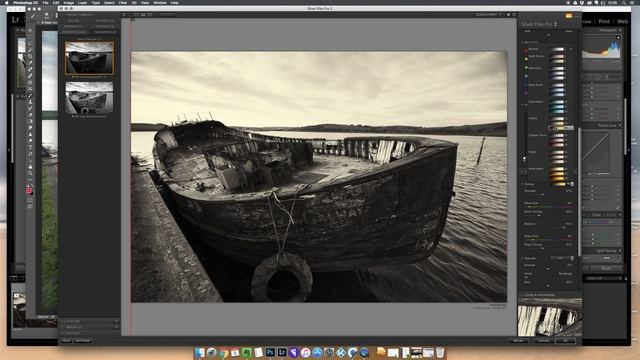640x360 pixels.
Task: Open Photoshop from the Dock
Action: 270,352
